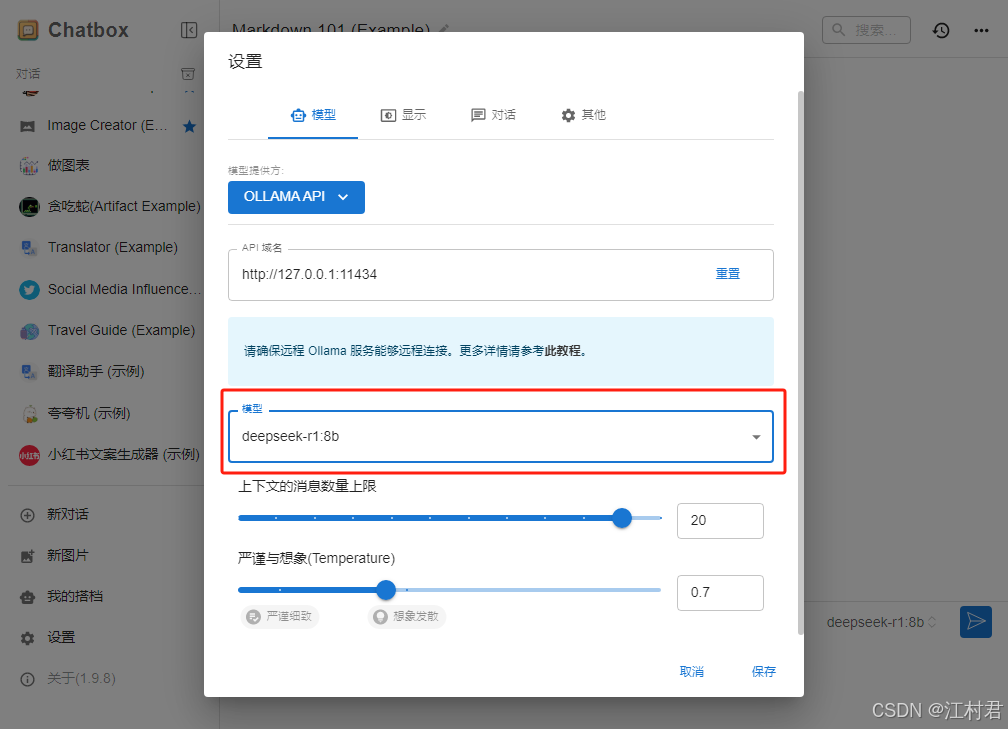Select the Translator (Example) conversation
This screenshot has height=729, width=1008.
106,248
